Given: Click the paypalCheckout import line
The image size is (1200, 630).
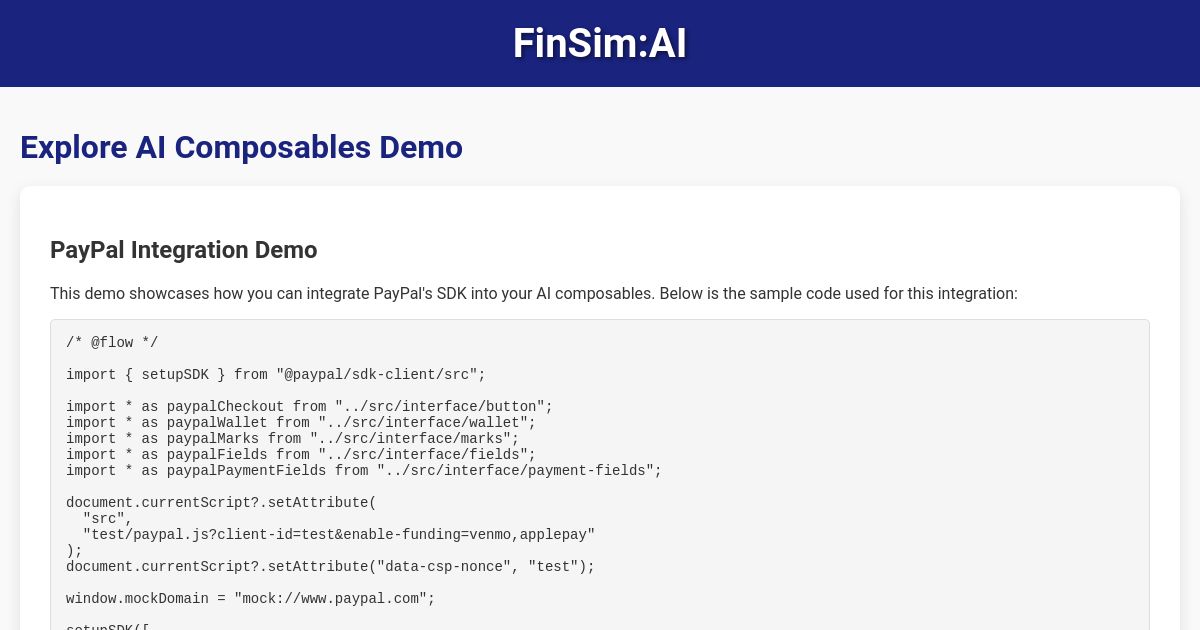Looking at the screenshot, I should (x=309, y=407).
